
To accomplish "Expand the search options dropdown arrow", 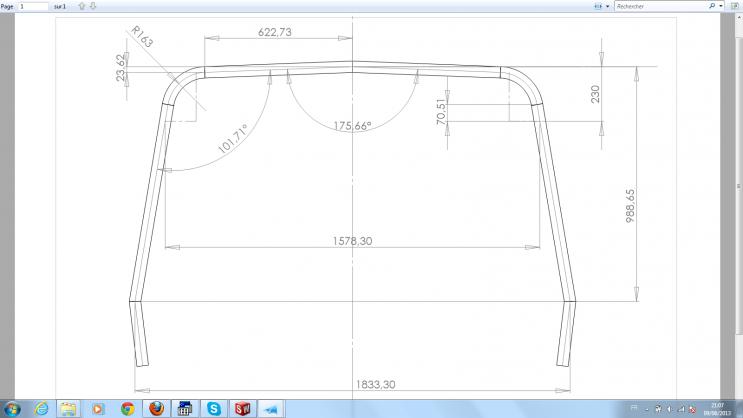I will 720,6.
